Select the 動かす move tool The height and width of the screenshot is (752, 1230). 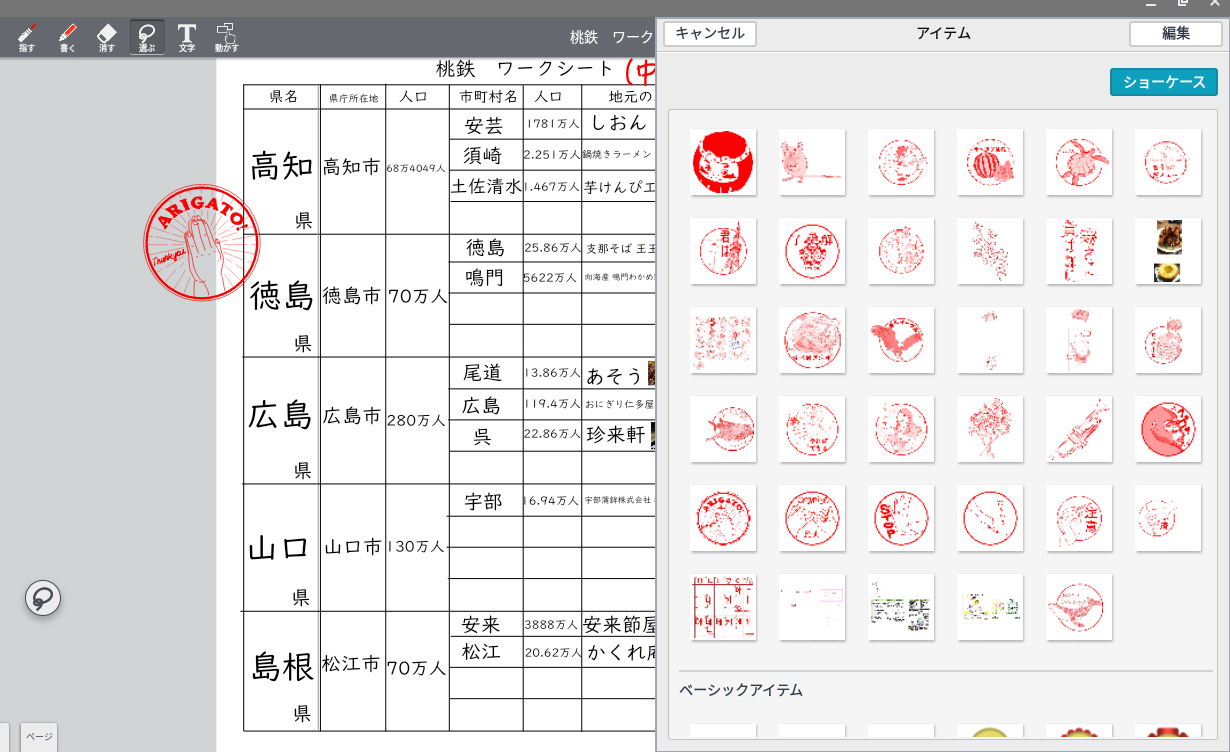pos(227,37)
